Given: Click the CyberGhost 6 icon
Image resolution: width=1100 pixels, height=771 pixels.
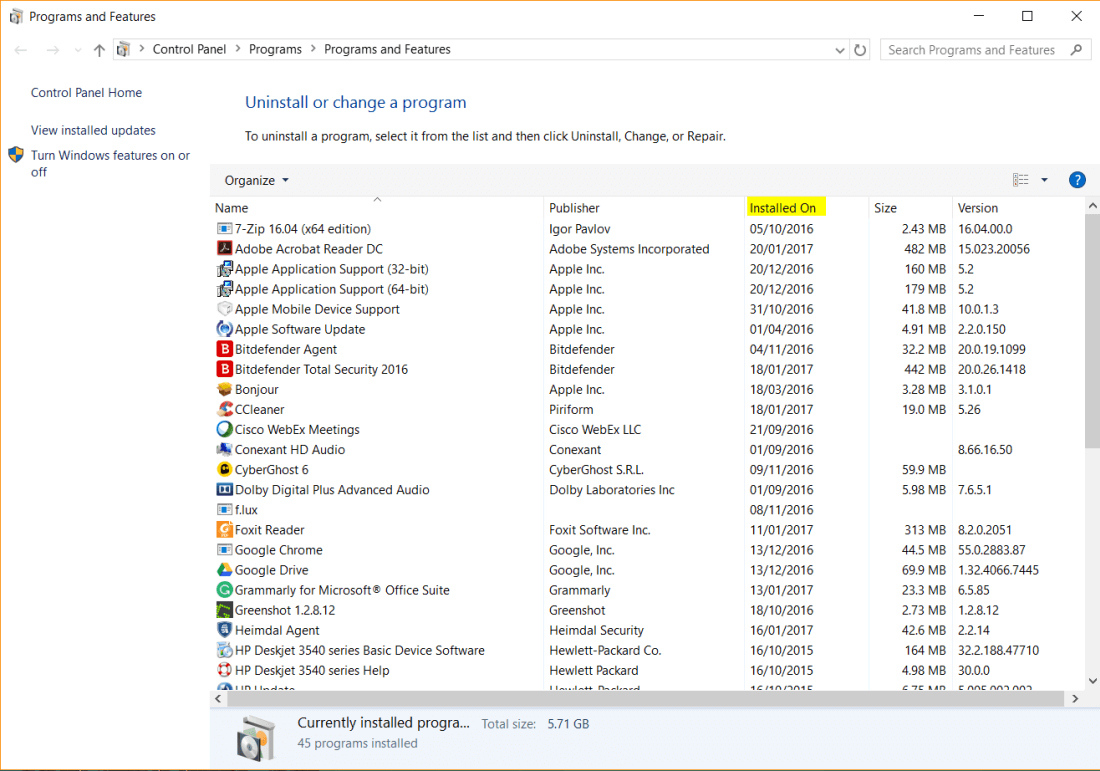Looking at the screenshot, I should [x=224, y=469].
